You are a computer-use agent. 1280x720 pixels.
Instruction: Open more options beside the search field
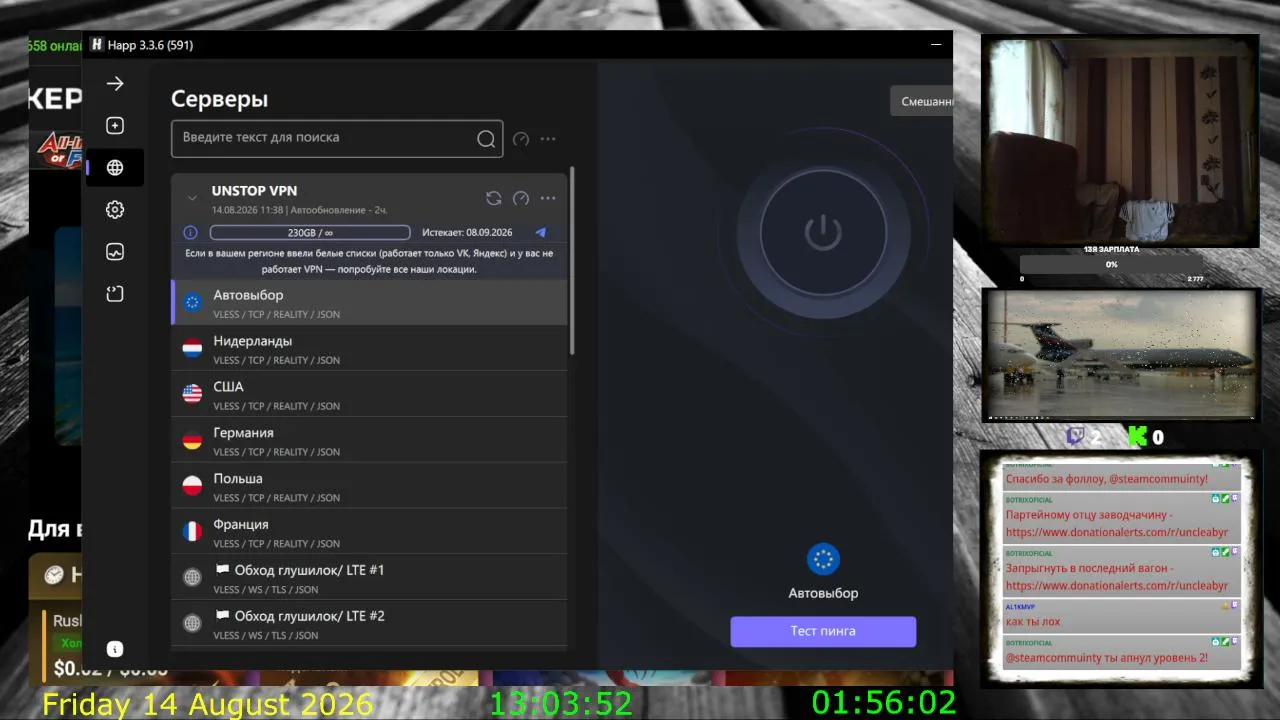(548, 139)
